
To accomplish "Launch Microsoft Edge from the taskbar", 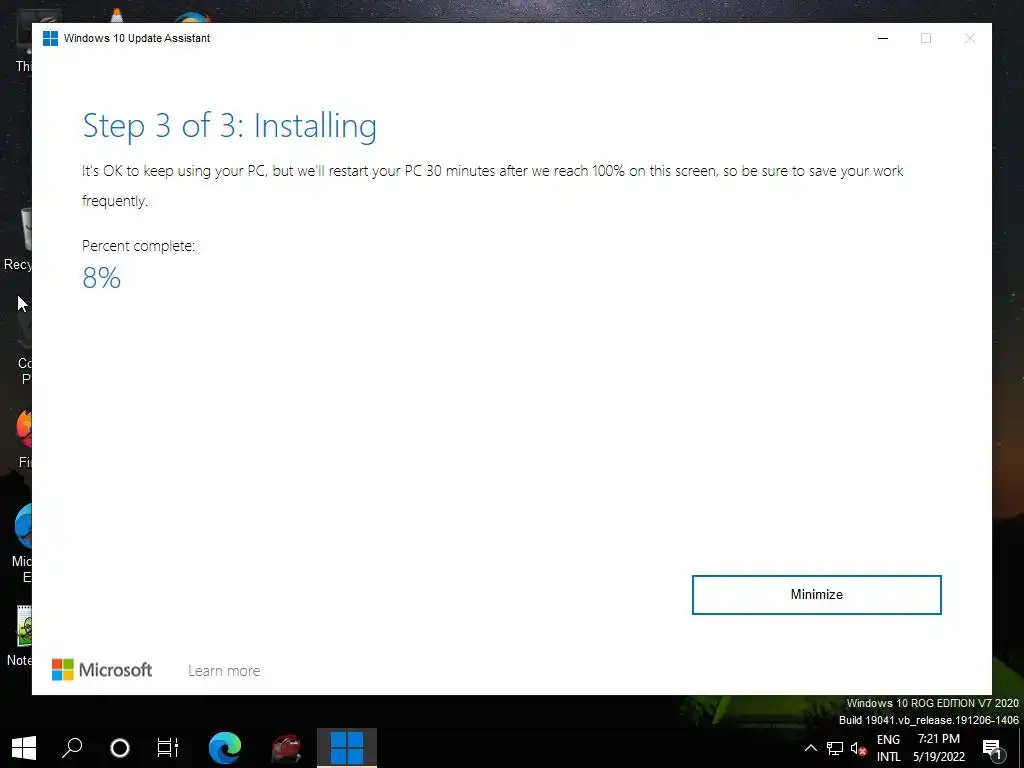I will pos(225,748).
